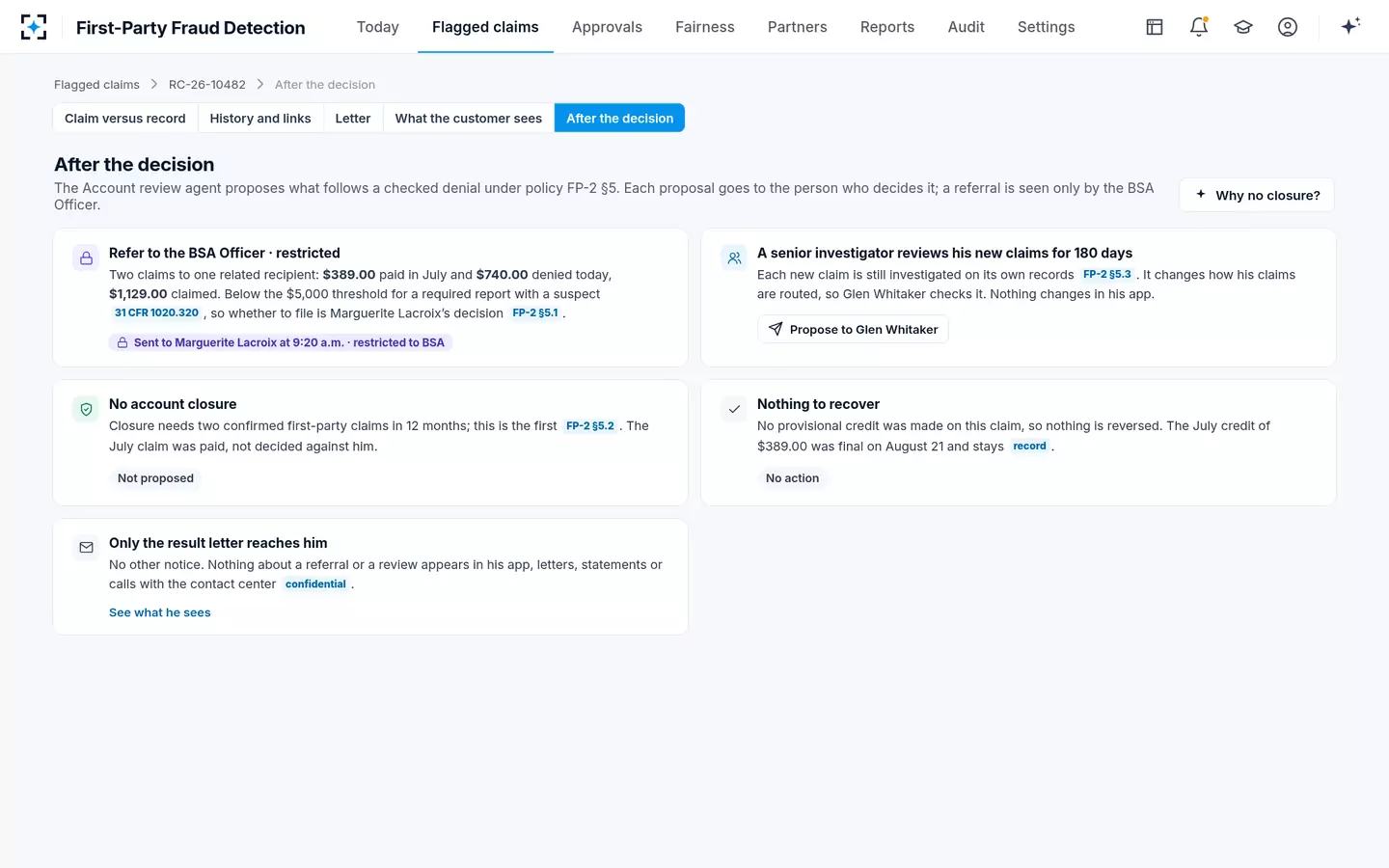Click the Not proposed status chip
This screenshot has width=1389, height=868.
pos(155,478)
